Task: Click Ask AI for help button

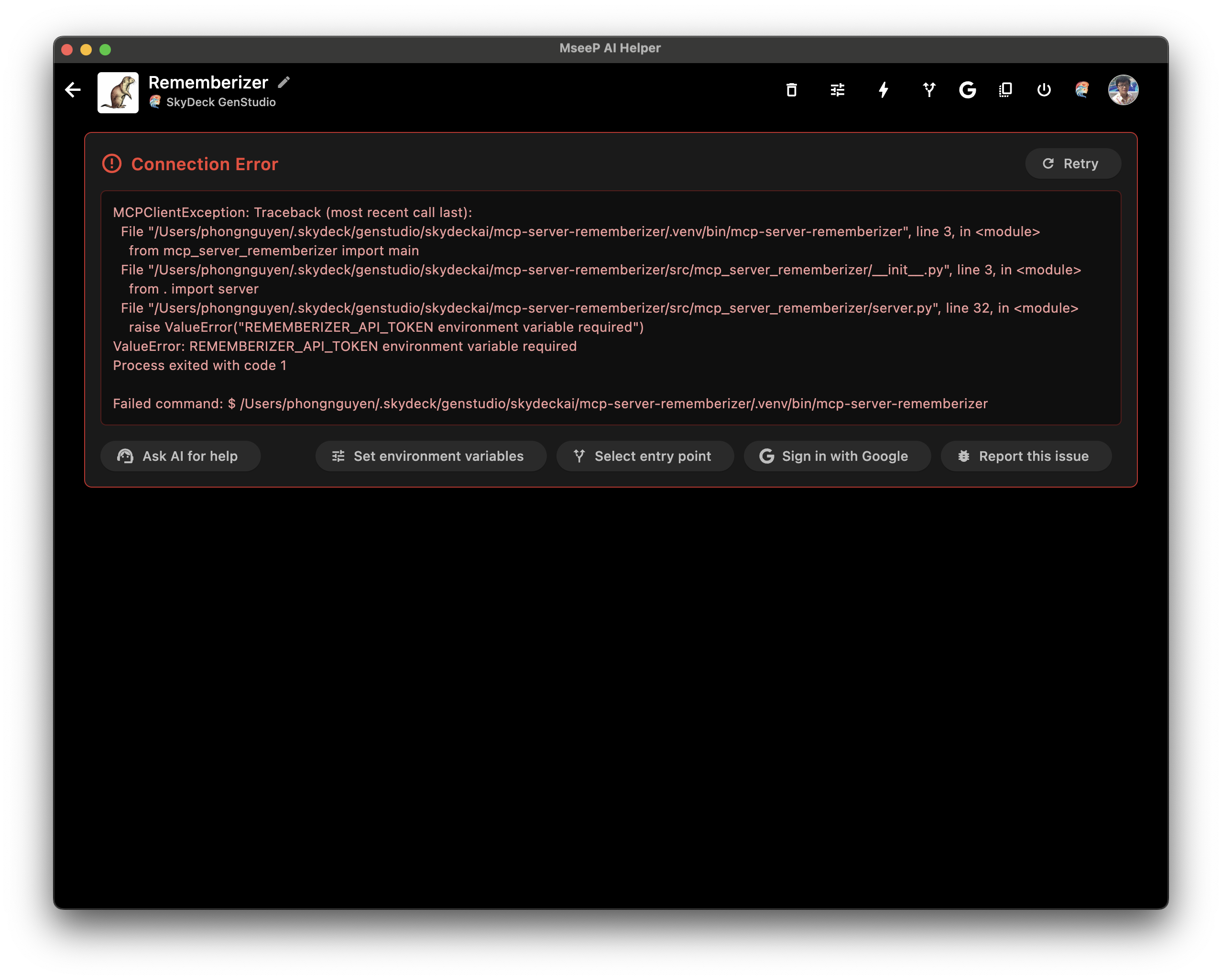Action: (x=180, y=456)
